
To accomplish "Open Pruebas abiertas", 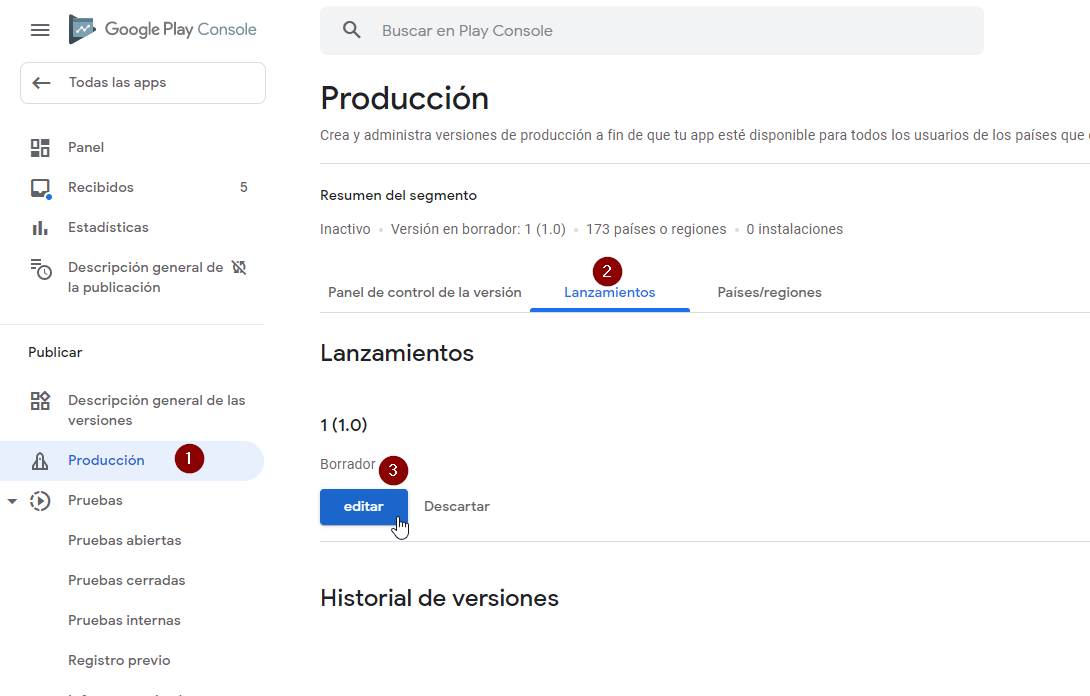I will 124,540.
